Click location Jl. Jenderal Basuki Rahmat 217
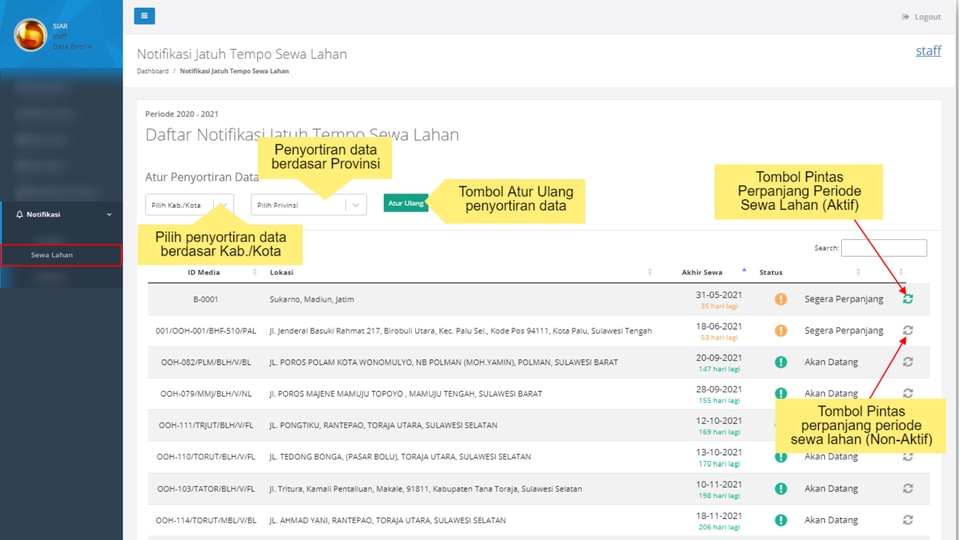Viewport: 960px width, 540px height. pyautogui.click(x=460, y=331)
